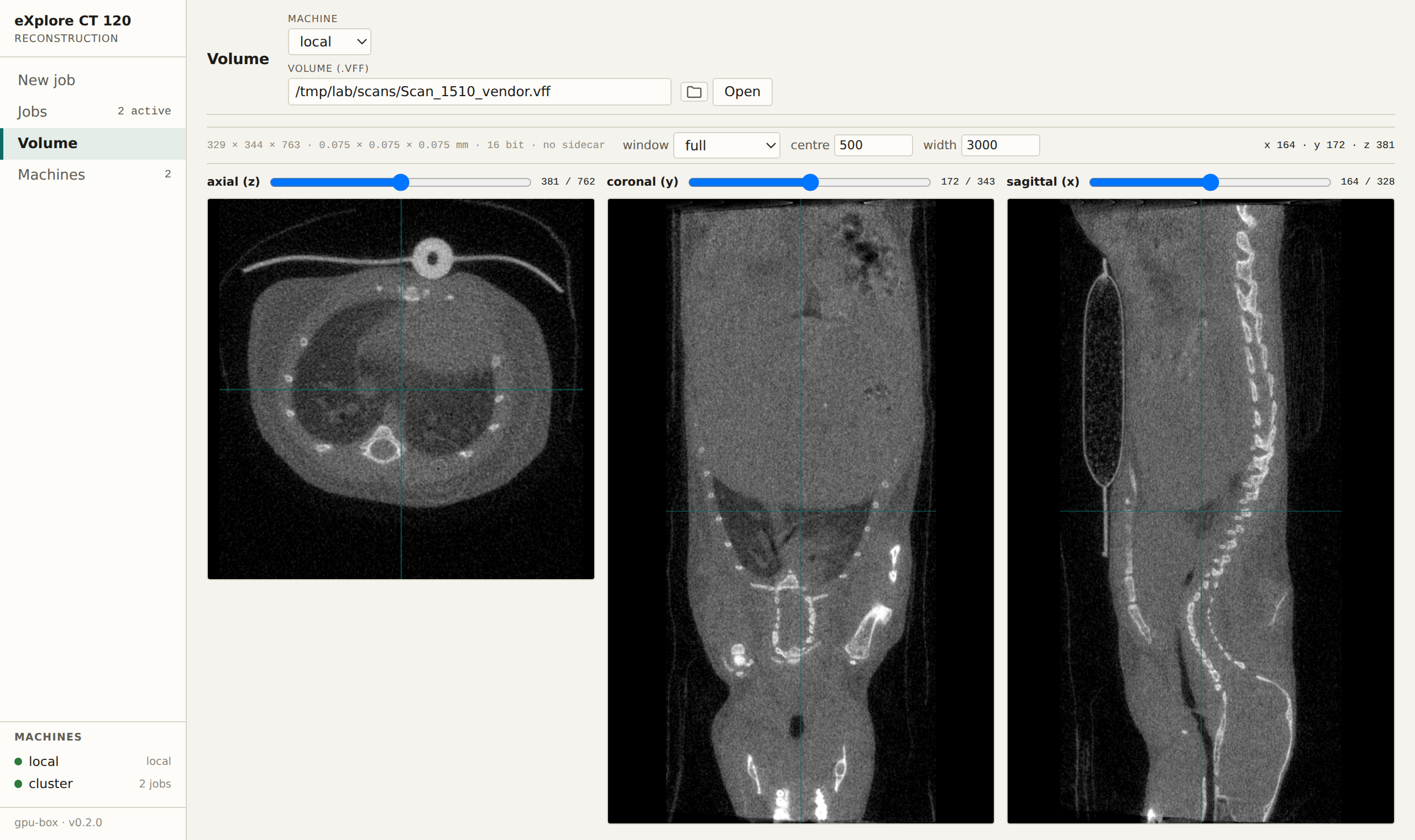Screen dimensions: 1415x840
Task: Open the Machines sidebar section
Action: [x=93, y=174]
